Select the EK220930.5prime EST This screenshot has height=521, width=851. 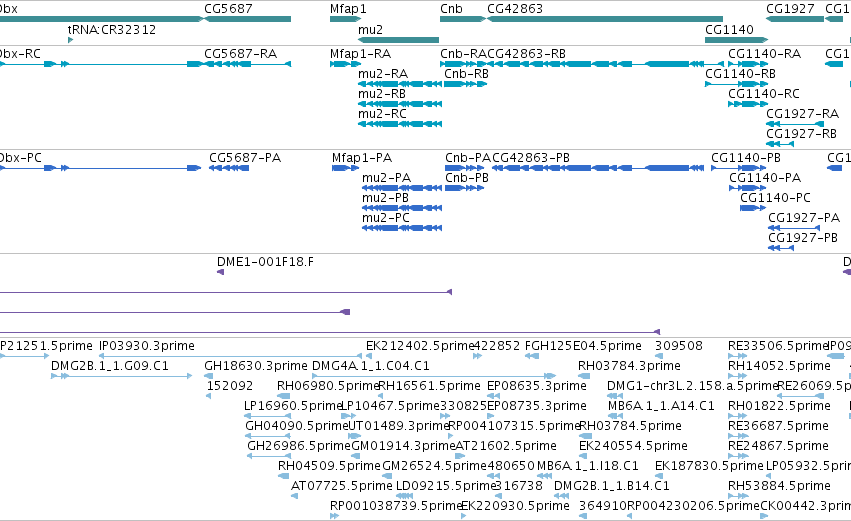coord(463,517)
